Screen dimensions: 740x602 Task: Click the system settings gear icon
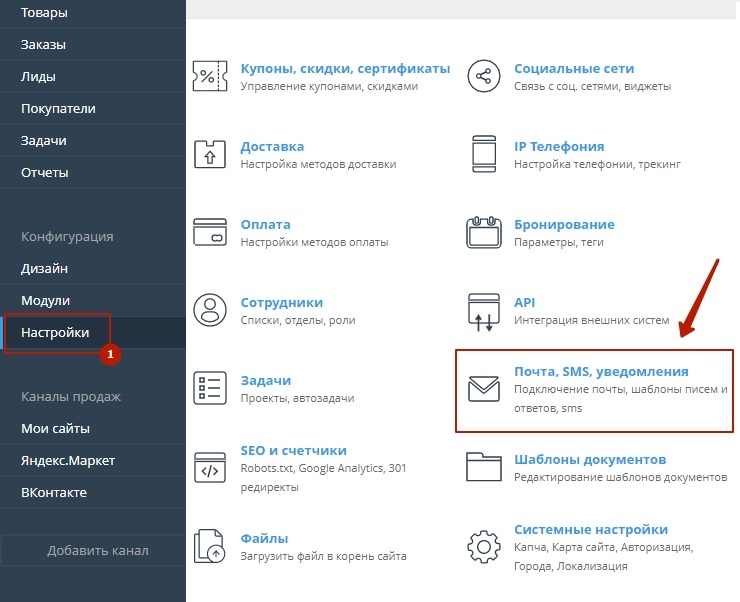click(485, 547)
